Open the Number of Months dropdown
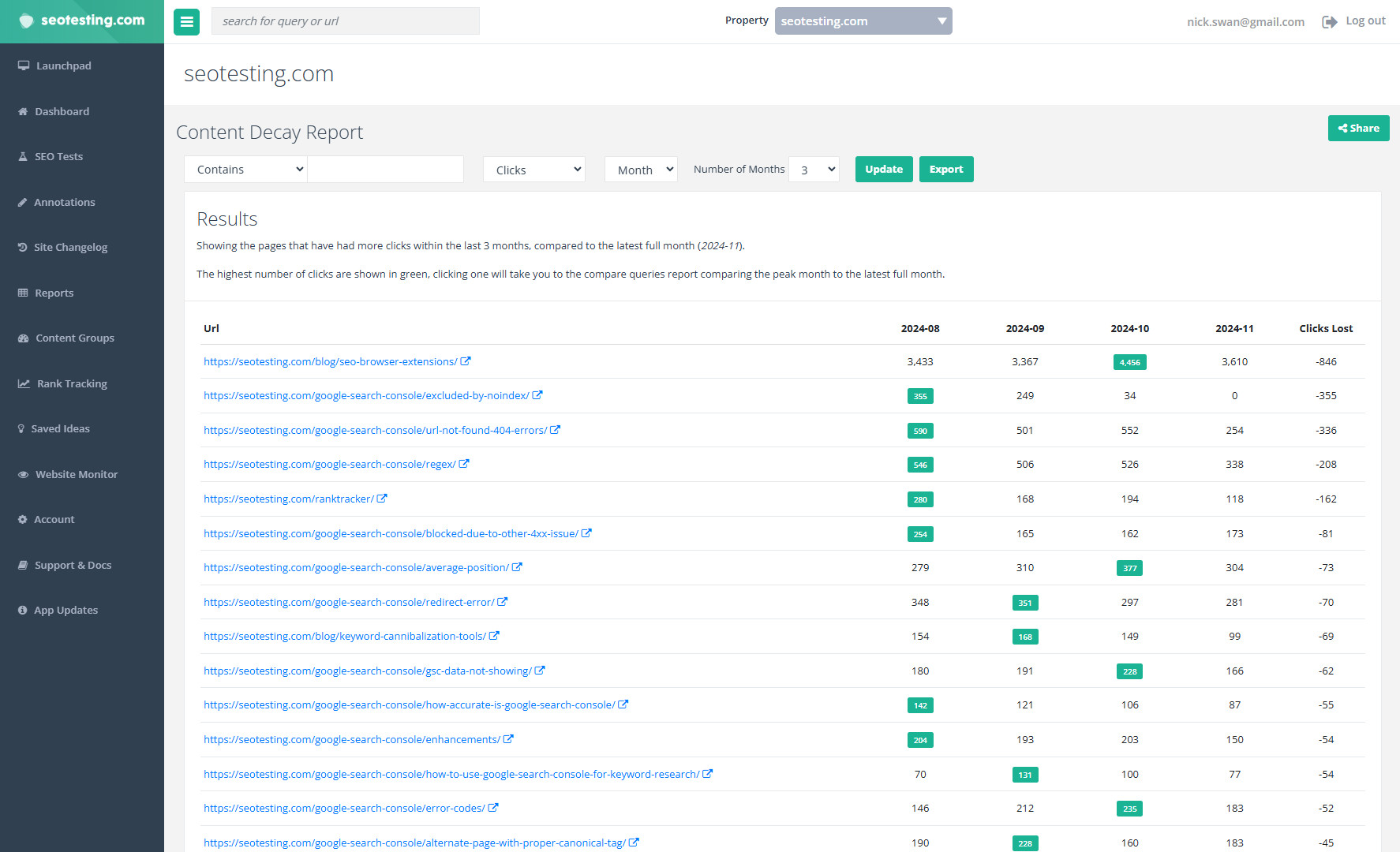The width and height of the screenshot is (1400, 852). 814,170
